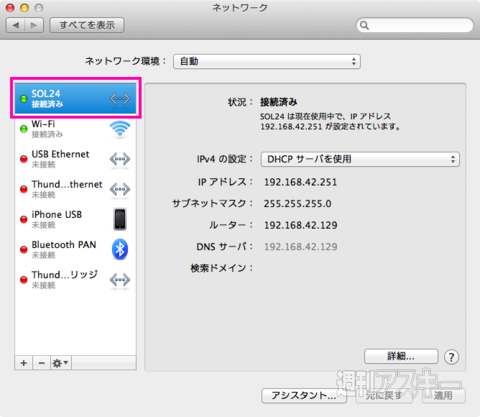The image size is (480, 417).
Task: Select the Bluetooth PAN service
Action: pyautogui.click(x=75, y=249)
